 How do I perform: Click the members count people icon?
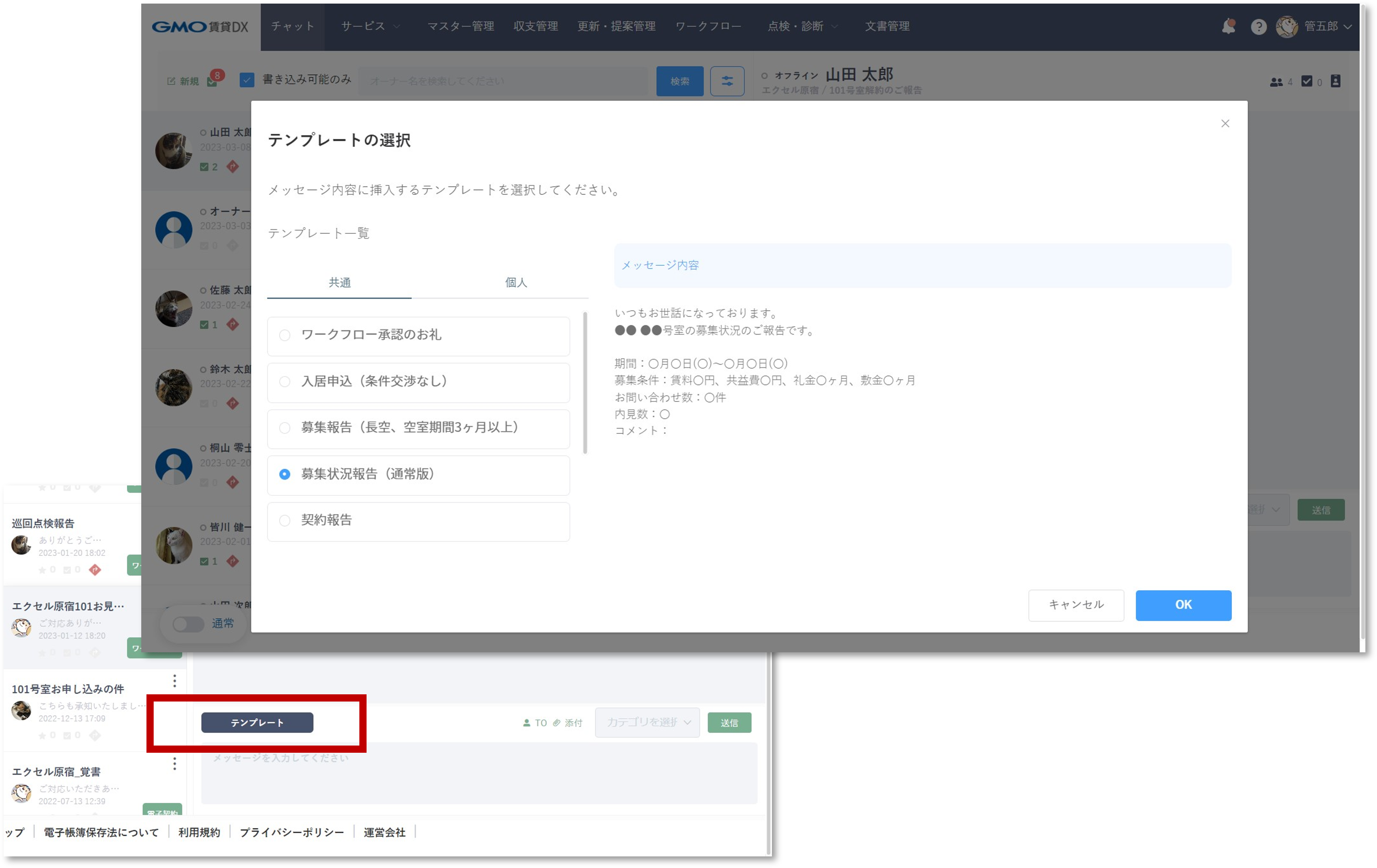(1276, 82)
